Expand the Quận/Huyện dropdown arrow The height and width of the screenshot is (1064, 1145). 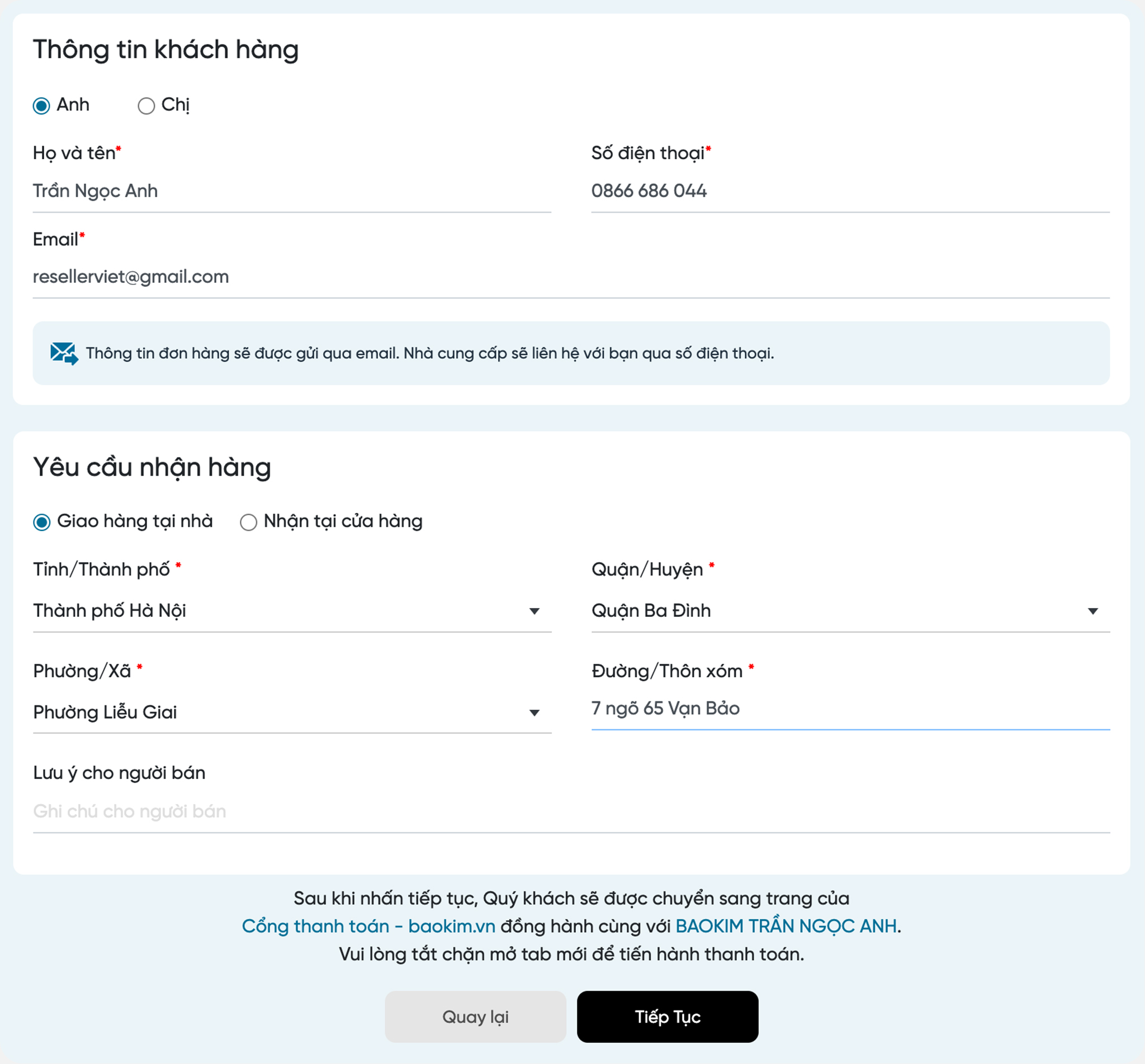[1092, 611]
